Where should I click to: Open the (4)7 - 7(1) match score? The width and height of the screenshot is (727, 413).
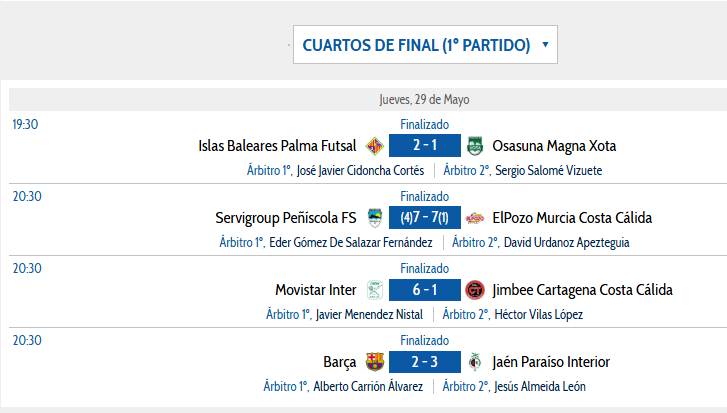pos(425,218)
